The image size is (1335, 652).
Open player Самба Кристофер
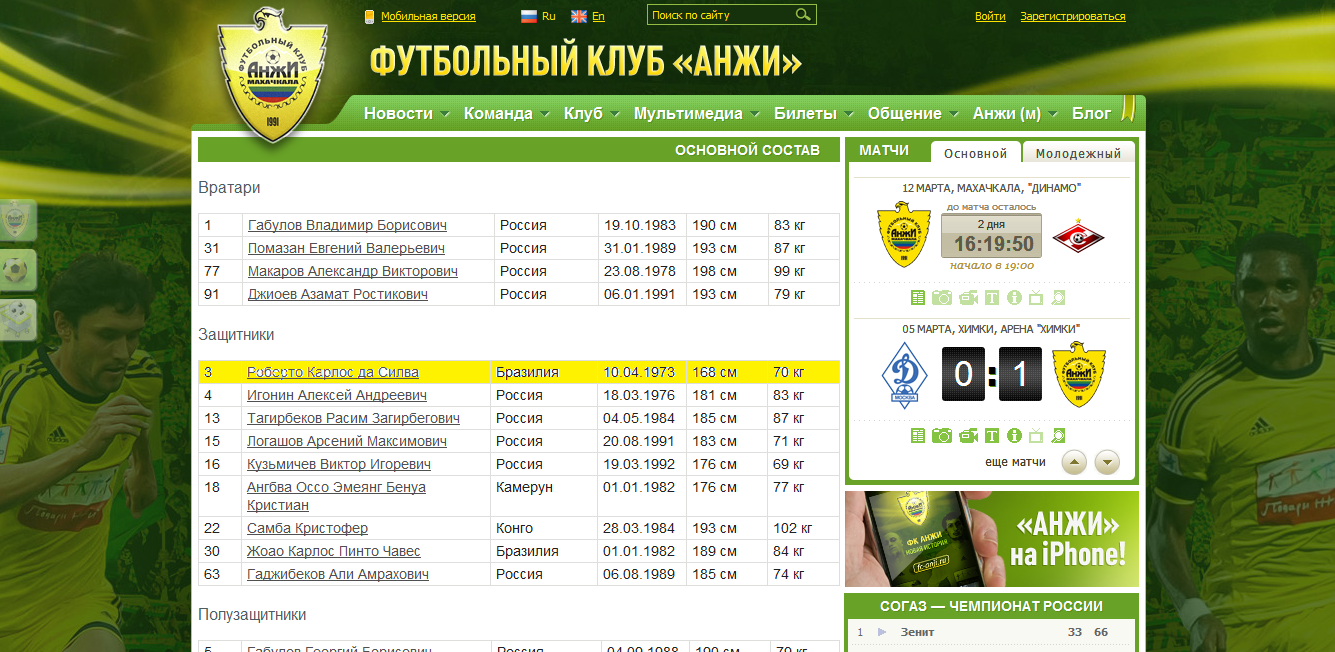click(307, 528)
